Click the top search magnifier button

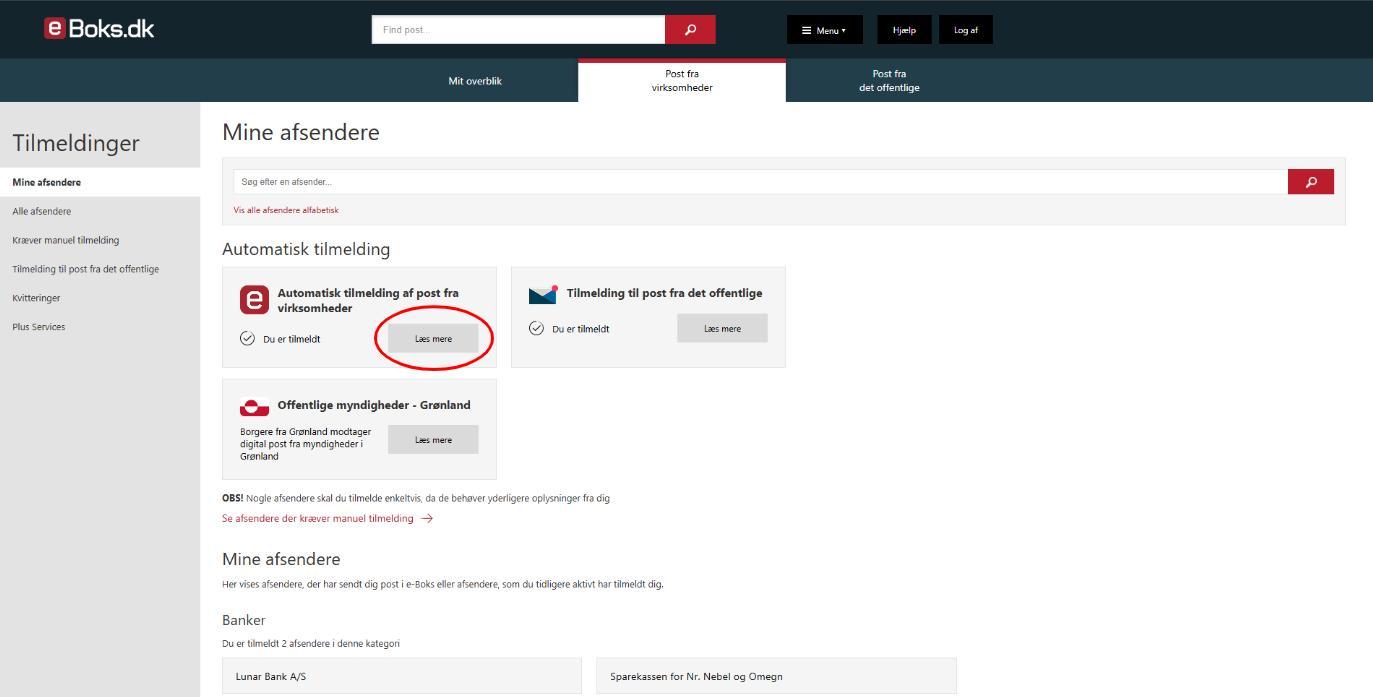click(690, 30)
